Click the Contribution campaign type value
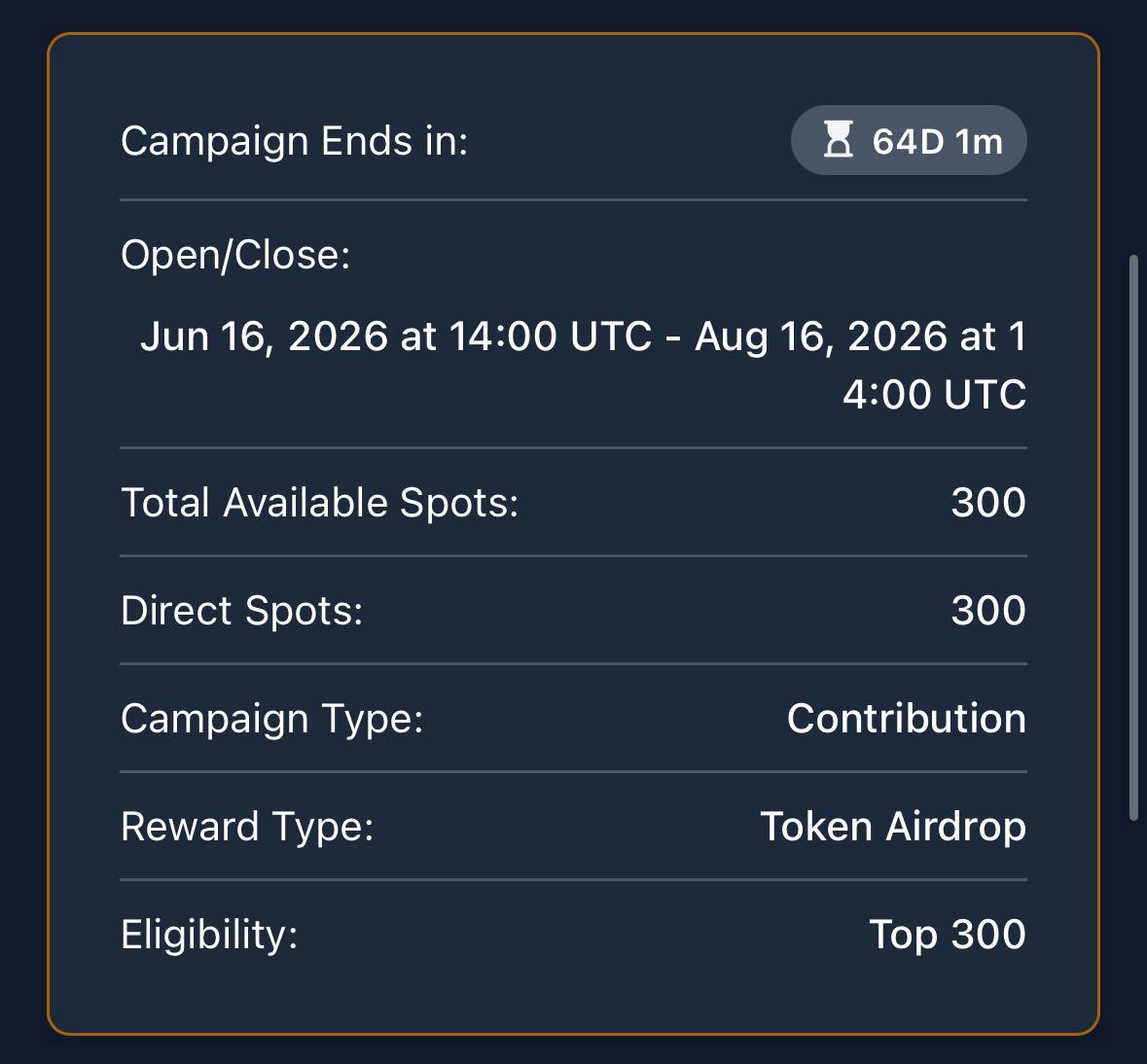This screenshot has height=1064, width=1147. [907, 719]
